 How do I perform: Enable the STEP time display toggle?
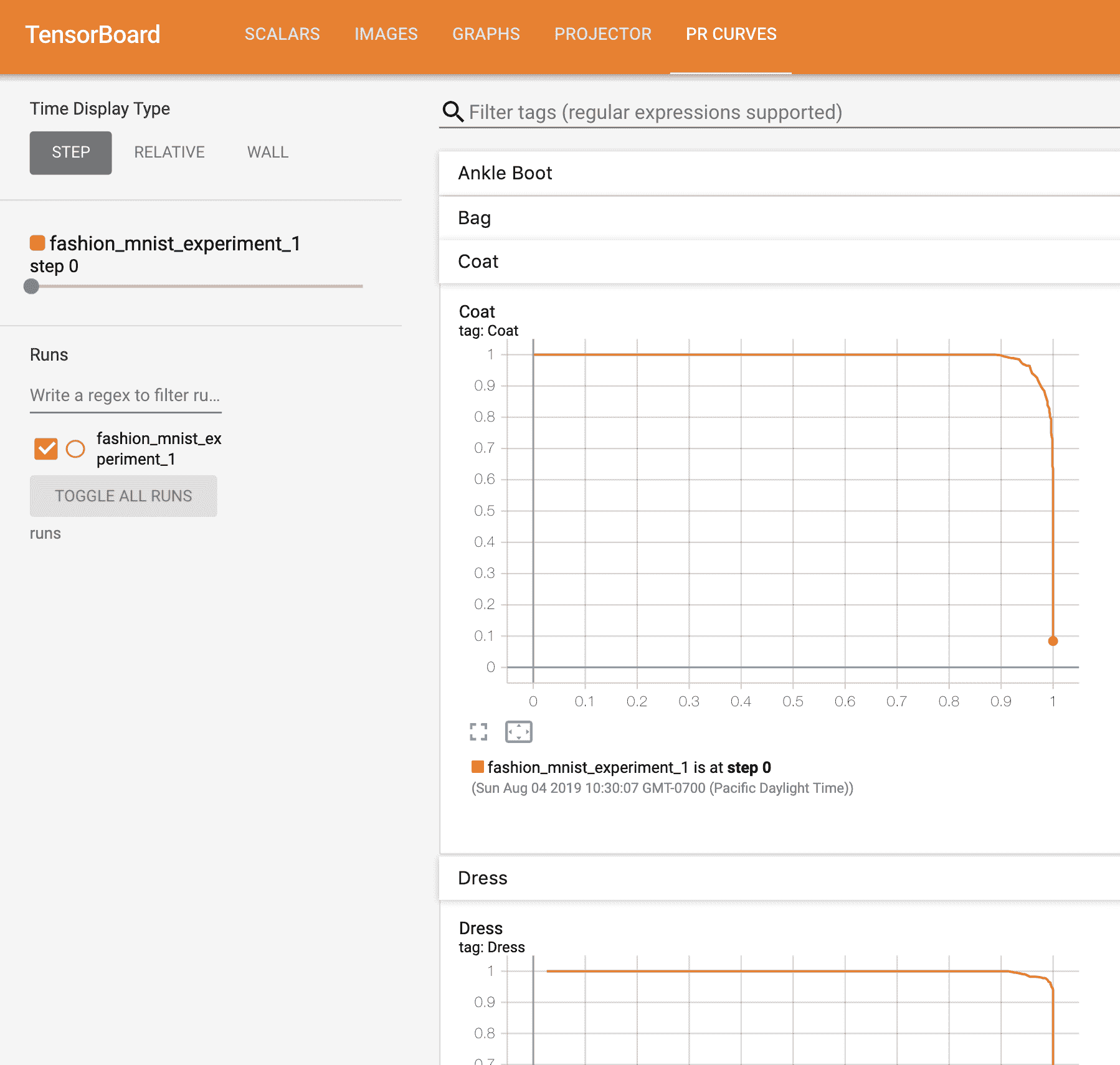pyautogui.click(x=70, y=152)
